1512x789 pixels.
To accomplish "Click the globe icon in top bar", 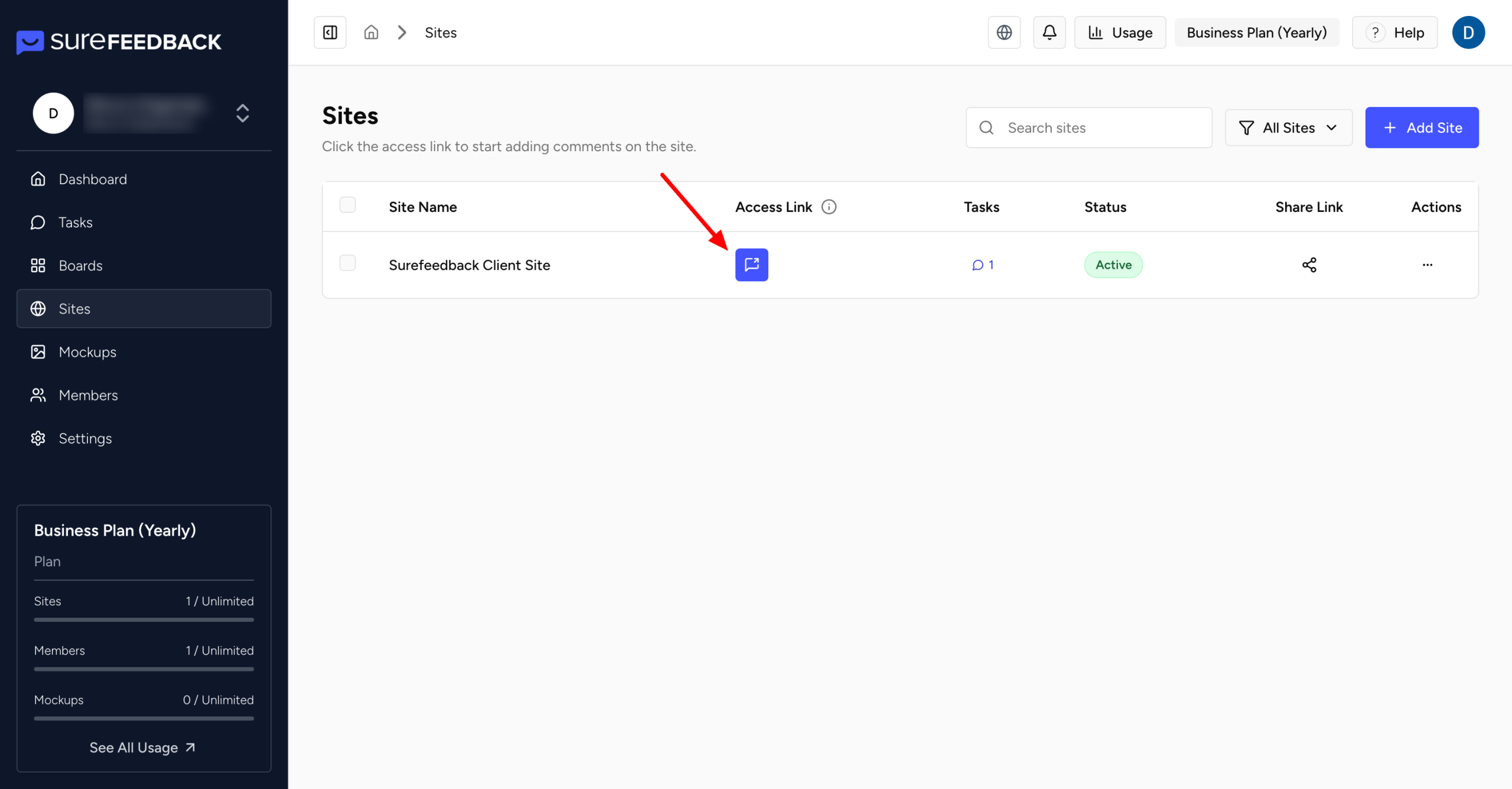I will click(x=1004, y=32).
